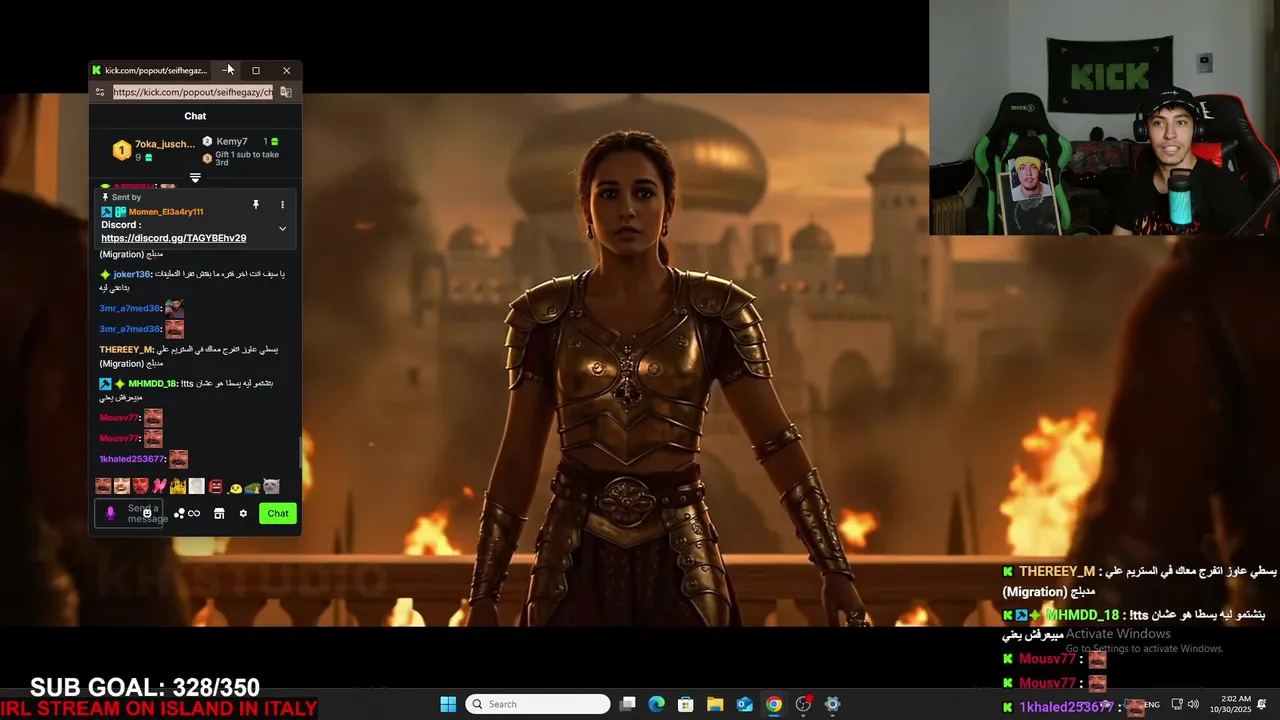
Task: Click THEREEY_M username in chat window
Action: coord(126,350)
